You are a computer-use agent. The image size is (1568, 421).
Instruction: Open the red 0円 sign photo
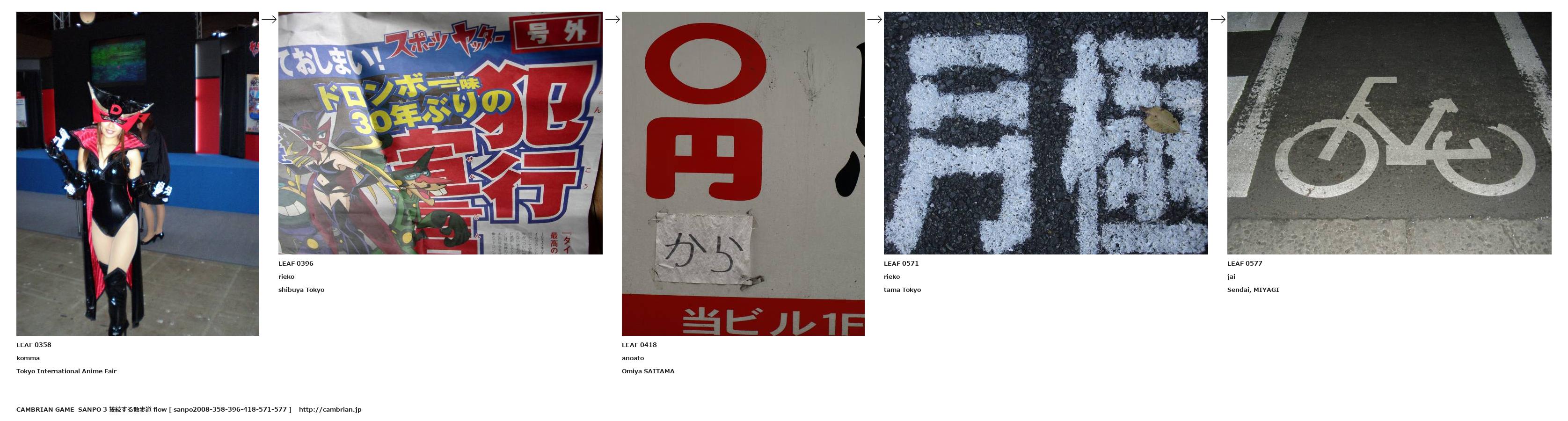pyautogui.click(x=743, y=174)
